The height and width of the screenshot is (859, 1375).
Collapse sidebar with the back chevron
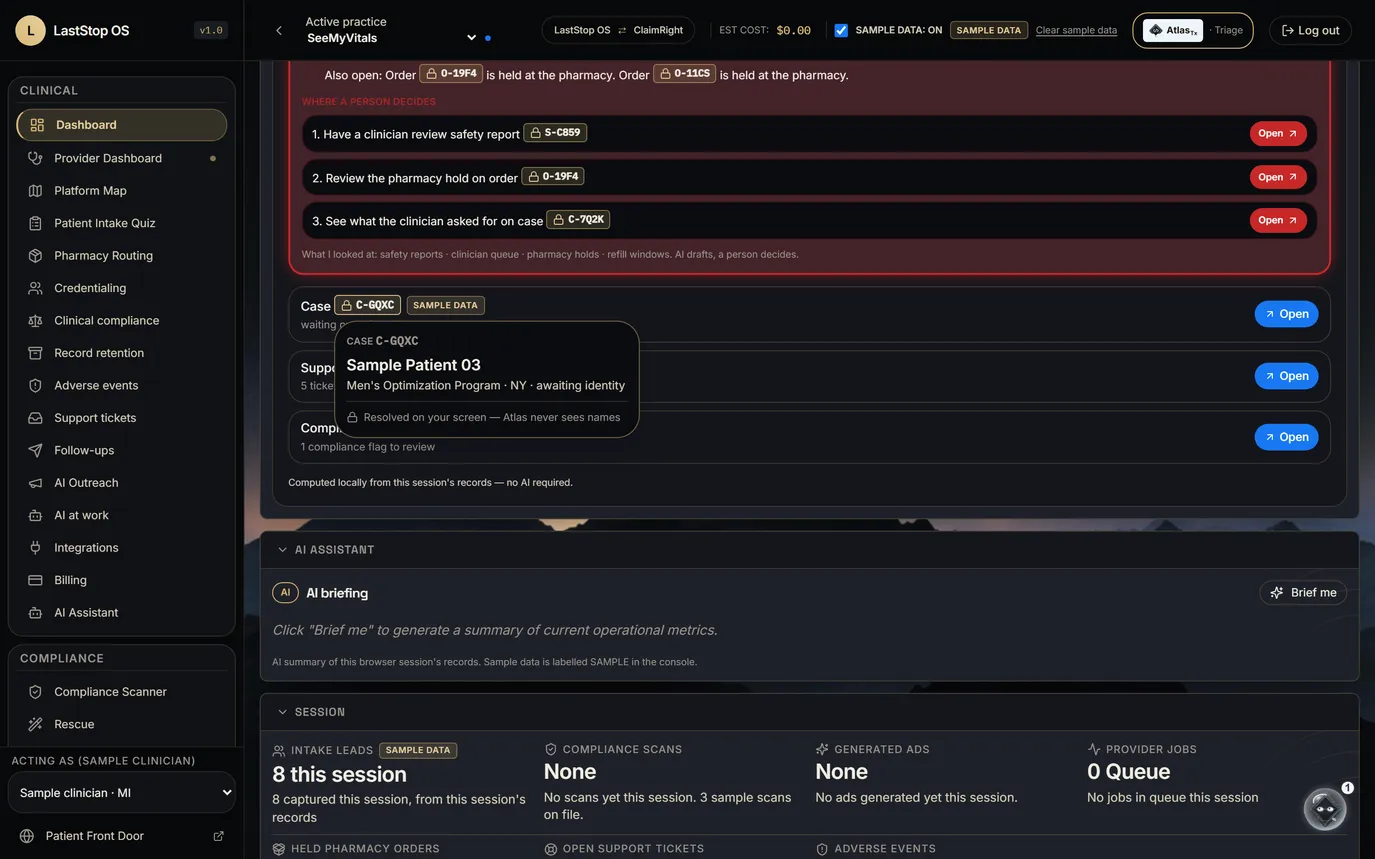click(x=279, y=31)
